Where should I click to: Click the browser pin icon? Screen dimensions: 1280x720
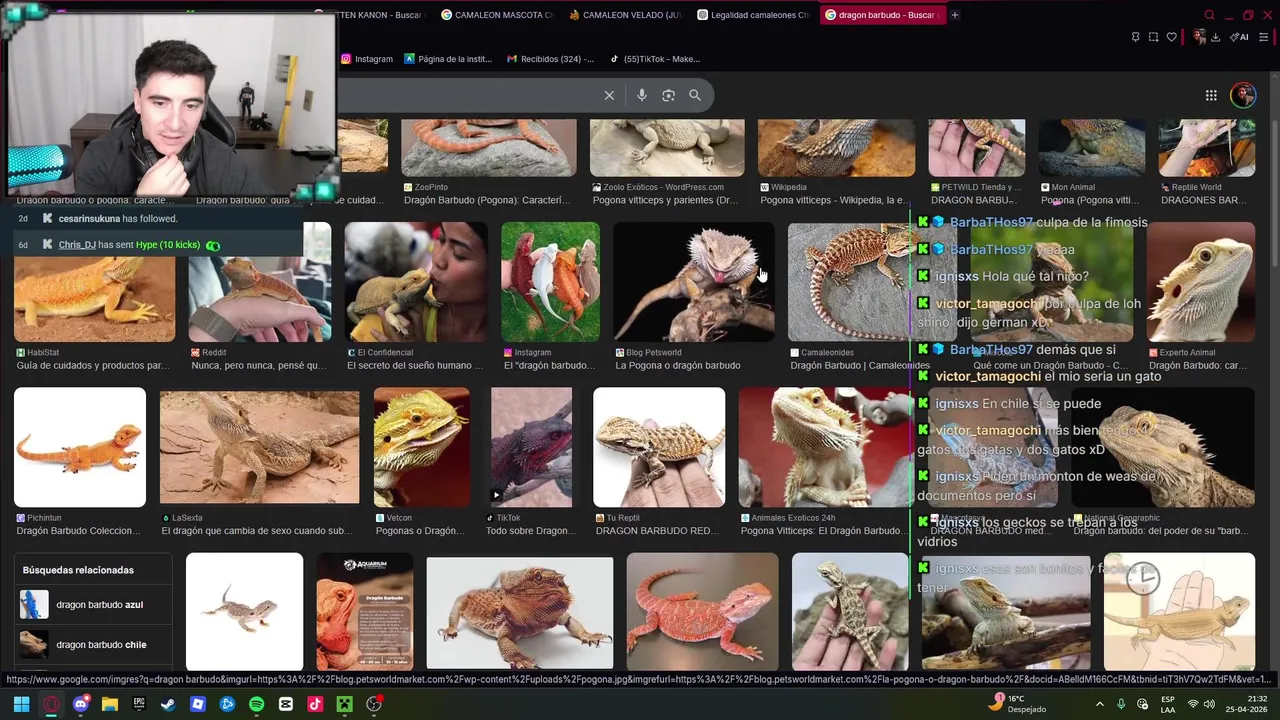1135,37
